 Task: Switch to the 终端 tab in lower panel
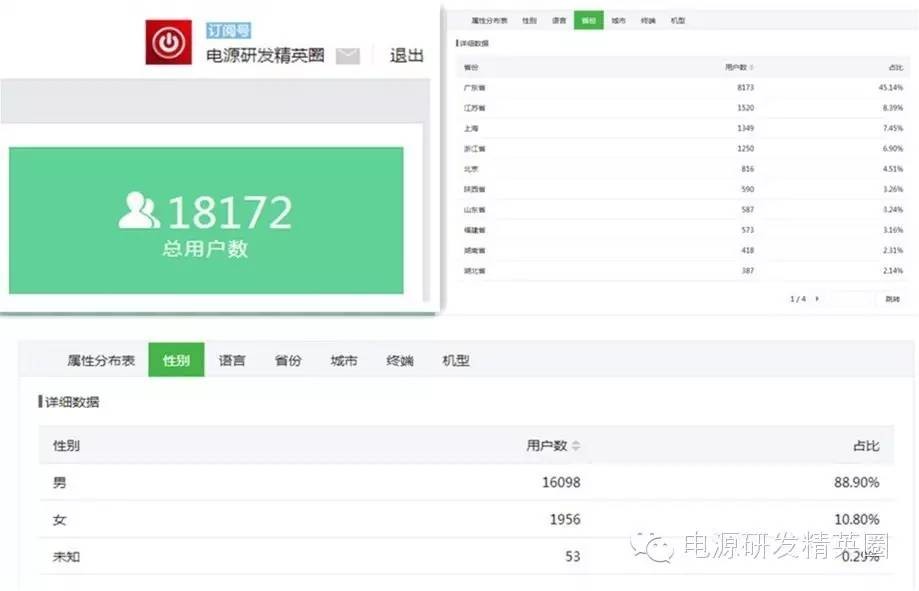click(399, 361)
